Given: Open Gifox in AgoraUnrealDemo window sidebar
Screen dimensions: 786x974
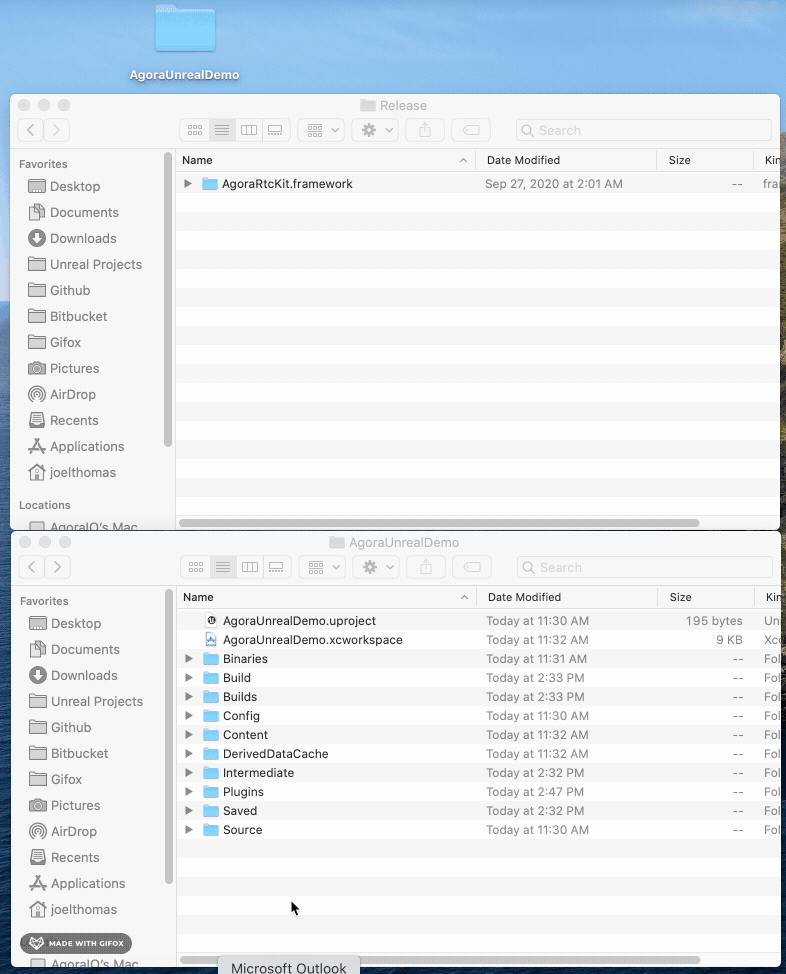Looking at the screenshot, I should point(55,780).
